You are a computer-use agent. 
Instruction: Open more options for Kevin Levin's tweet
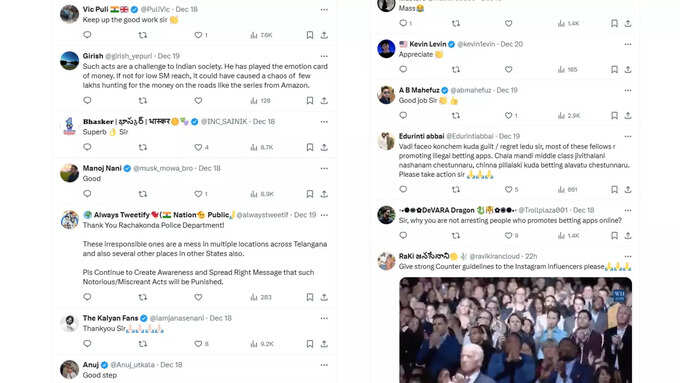coord(628,44)
